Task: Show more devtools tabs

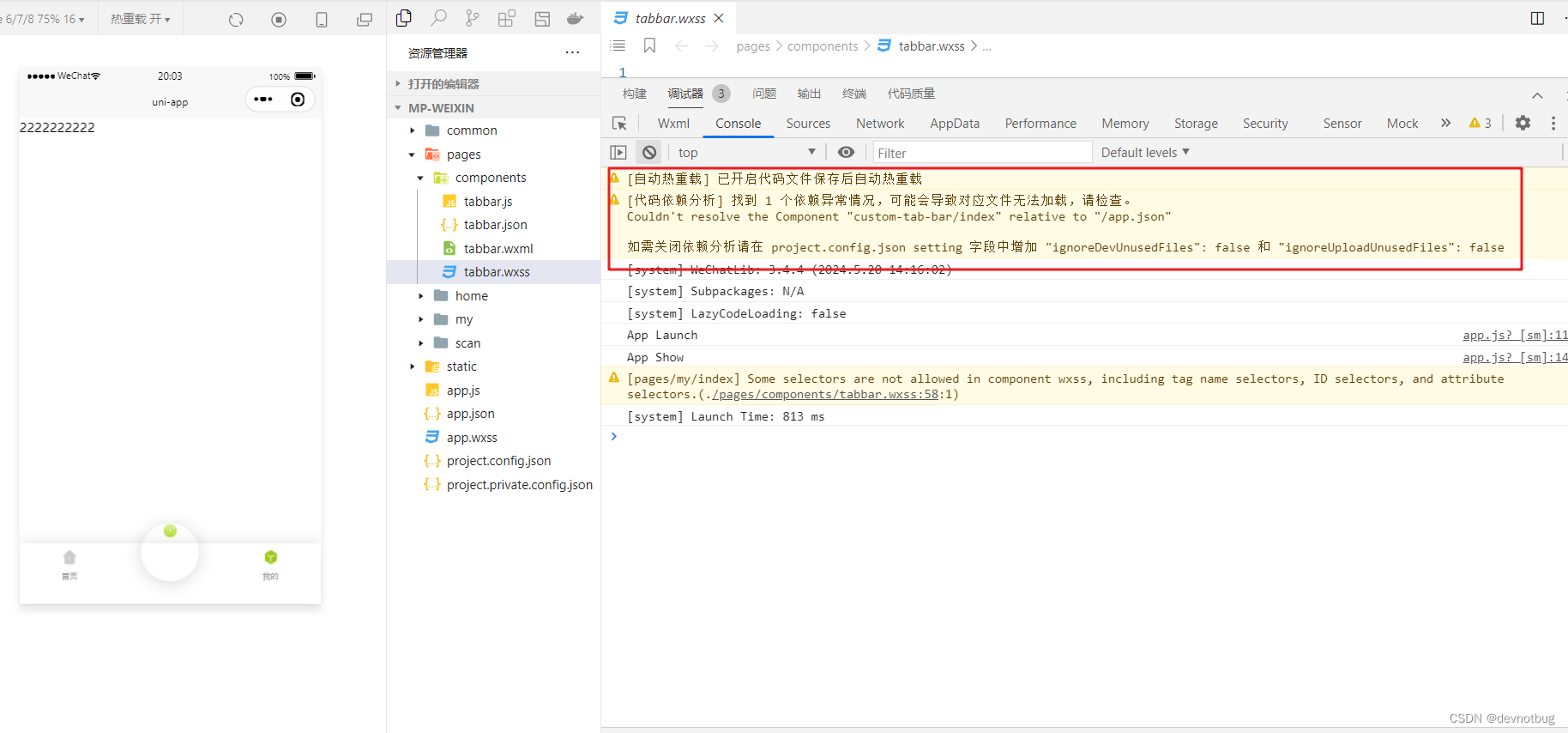Action: (1445, 123)
